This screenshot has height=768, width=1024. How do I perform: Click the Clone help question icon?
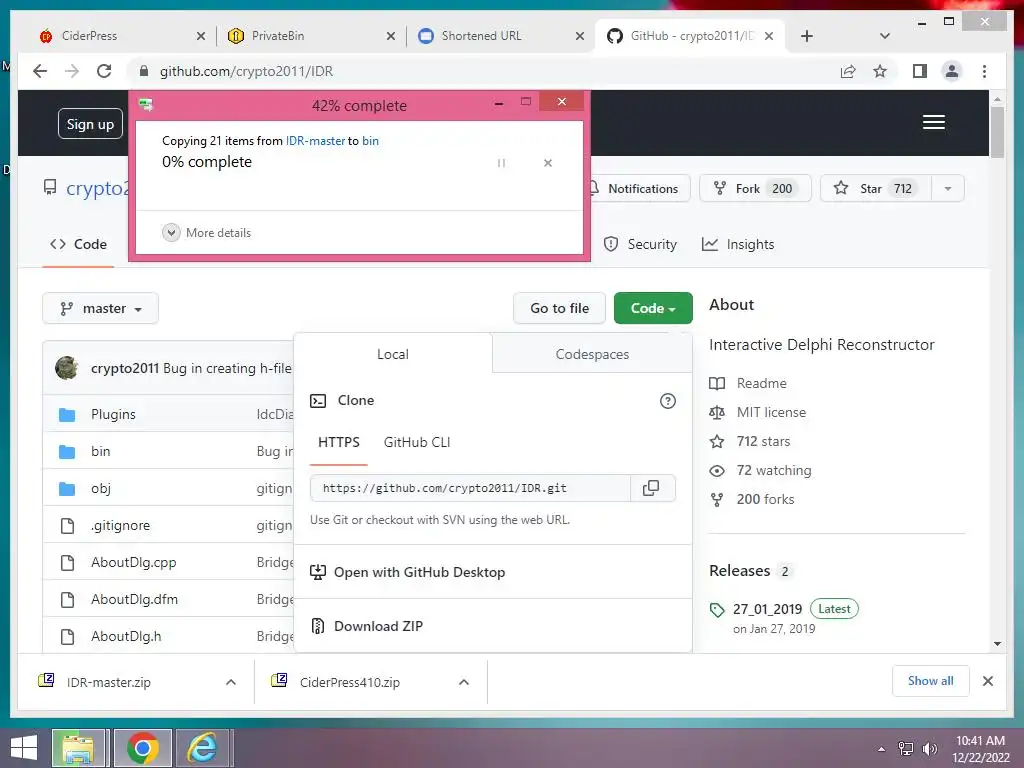coord(667,401)
